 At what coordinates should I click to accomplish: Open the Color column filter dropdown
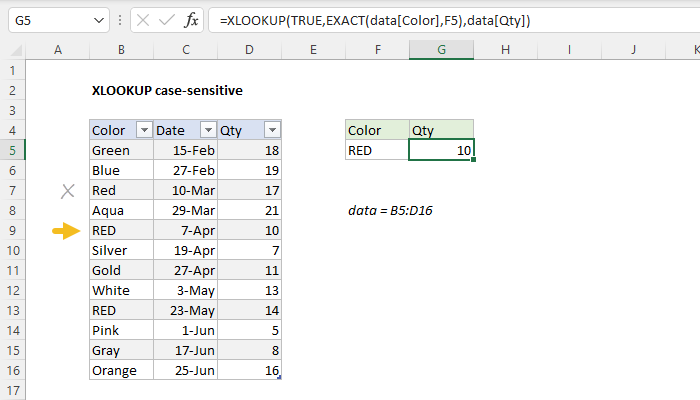(x=144, y=130)
